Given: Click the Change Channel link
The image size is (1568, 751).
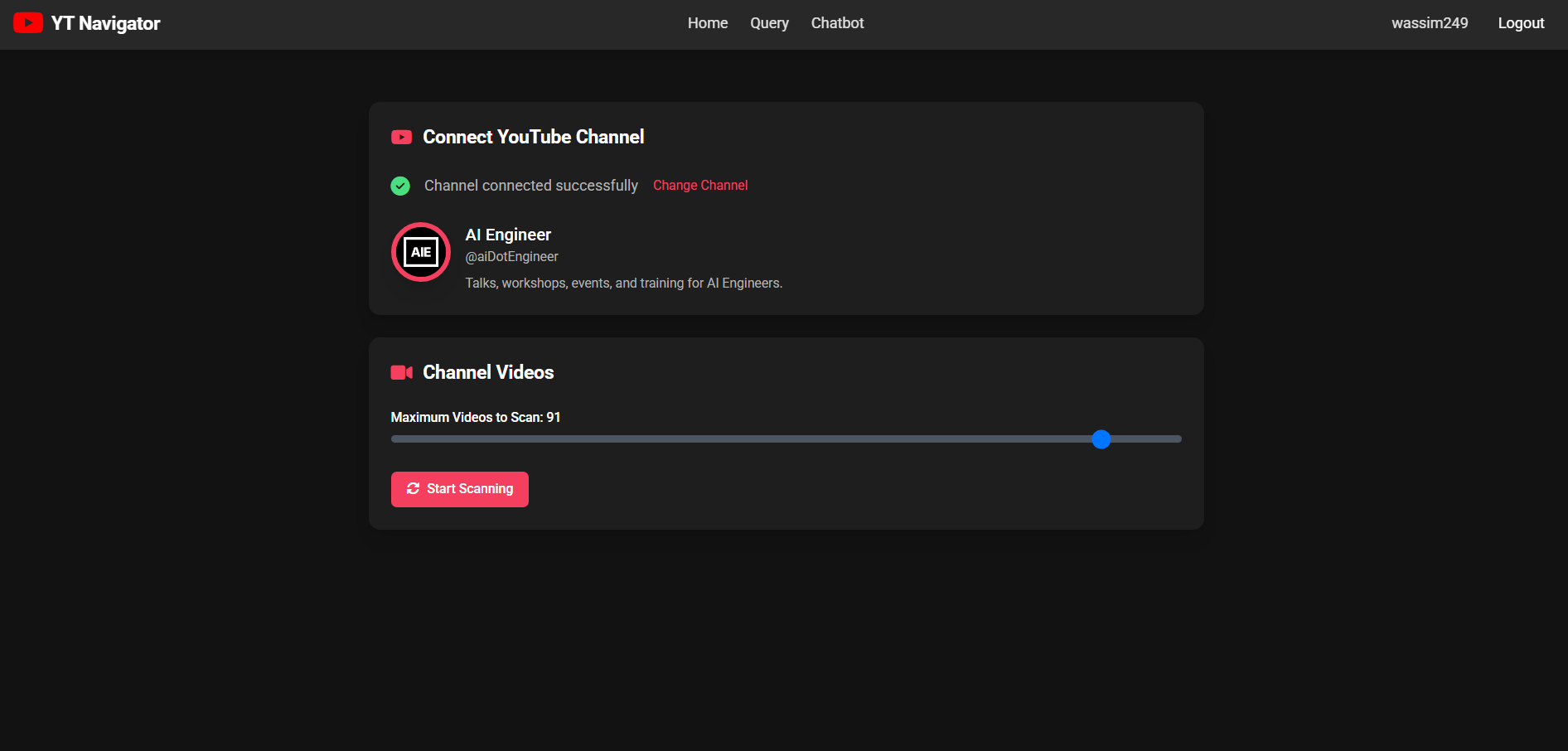Looking at the screenshot, I should (700, 186).
